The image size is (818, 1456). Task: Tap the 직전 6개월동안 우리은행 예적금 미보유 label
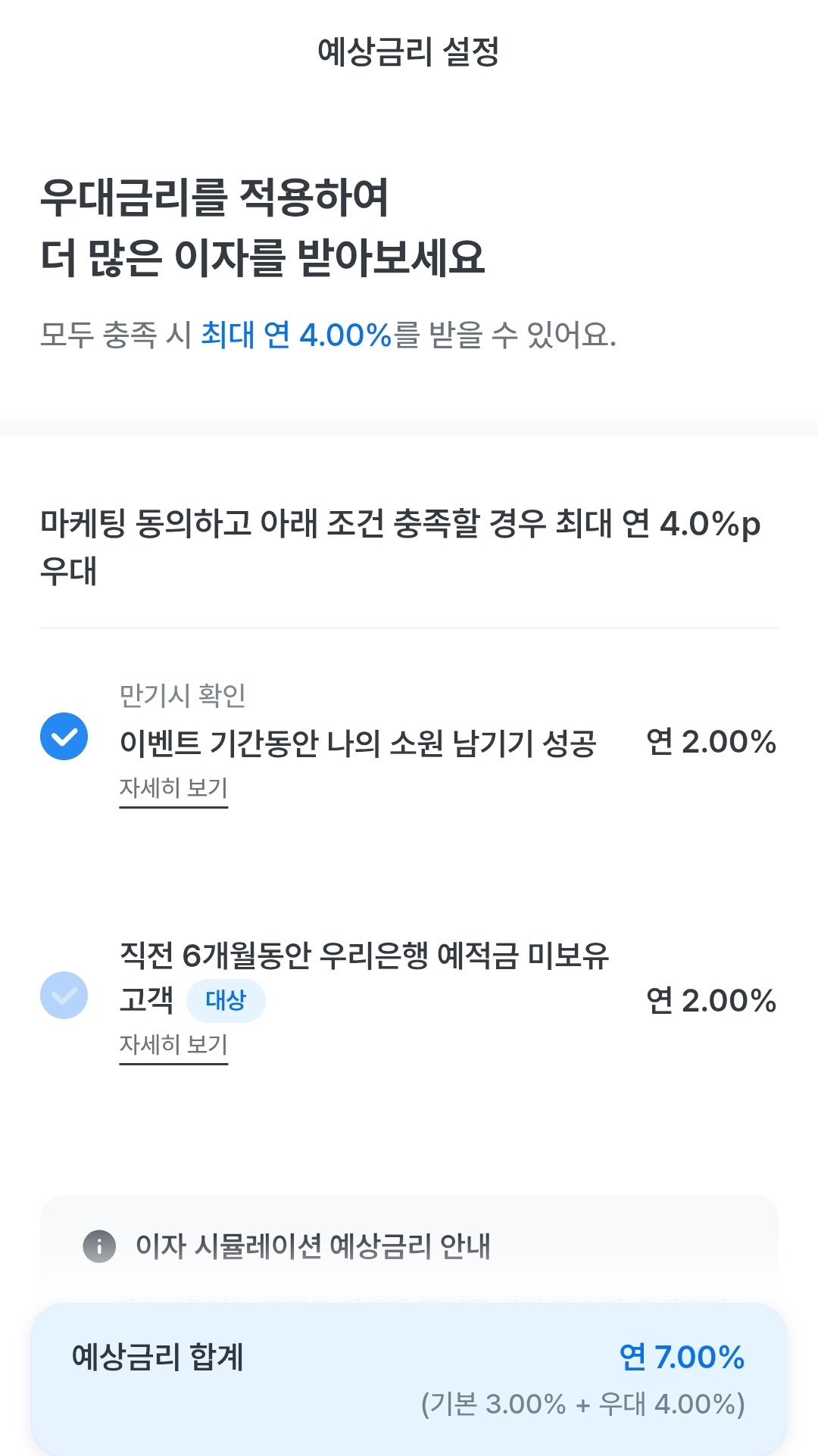click(x=364, y=956)
